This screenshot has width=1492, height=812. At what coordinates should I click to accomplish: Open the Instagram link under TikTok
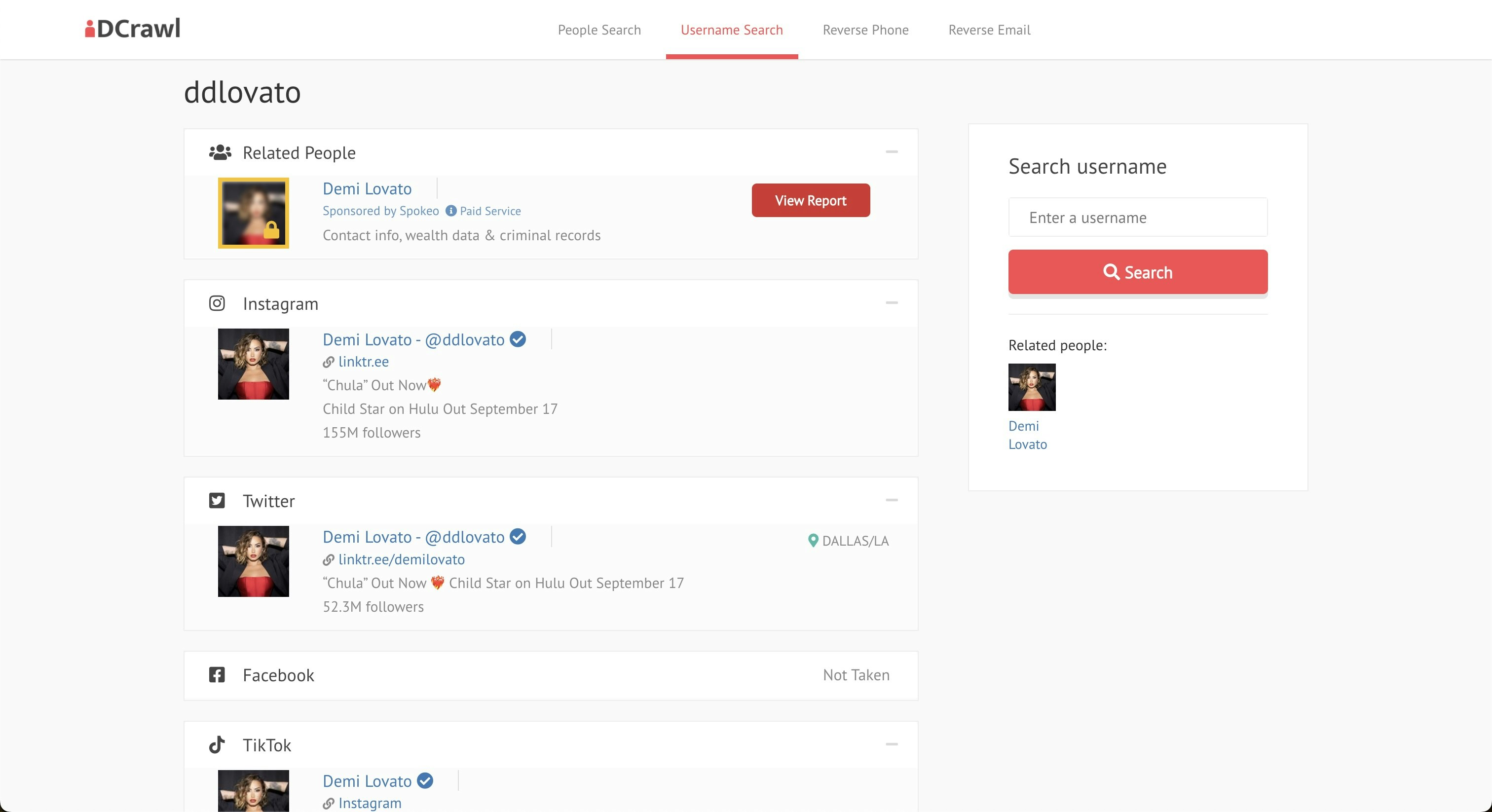point(370,803)
